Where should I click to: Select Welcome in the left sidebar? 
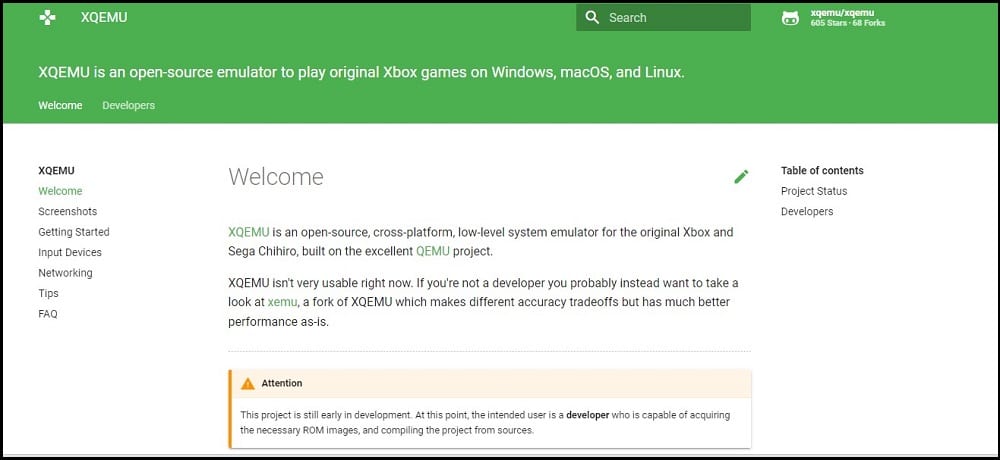point(60,191)
